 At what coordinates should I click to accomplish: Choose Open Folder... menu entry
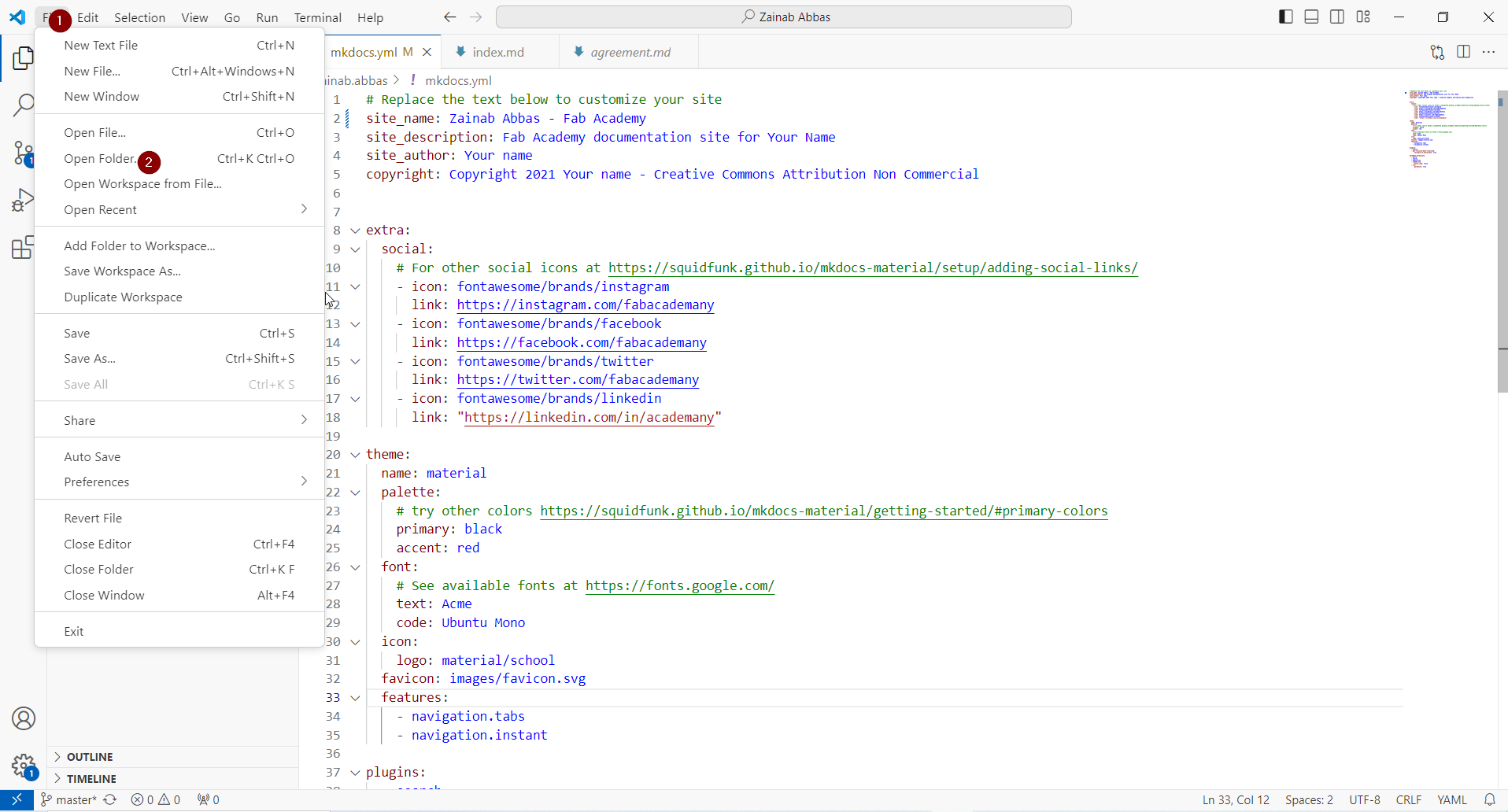179,158
